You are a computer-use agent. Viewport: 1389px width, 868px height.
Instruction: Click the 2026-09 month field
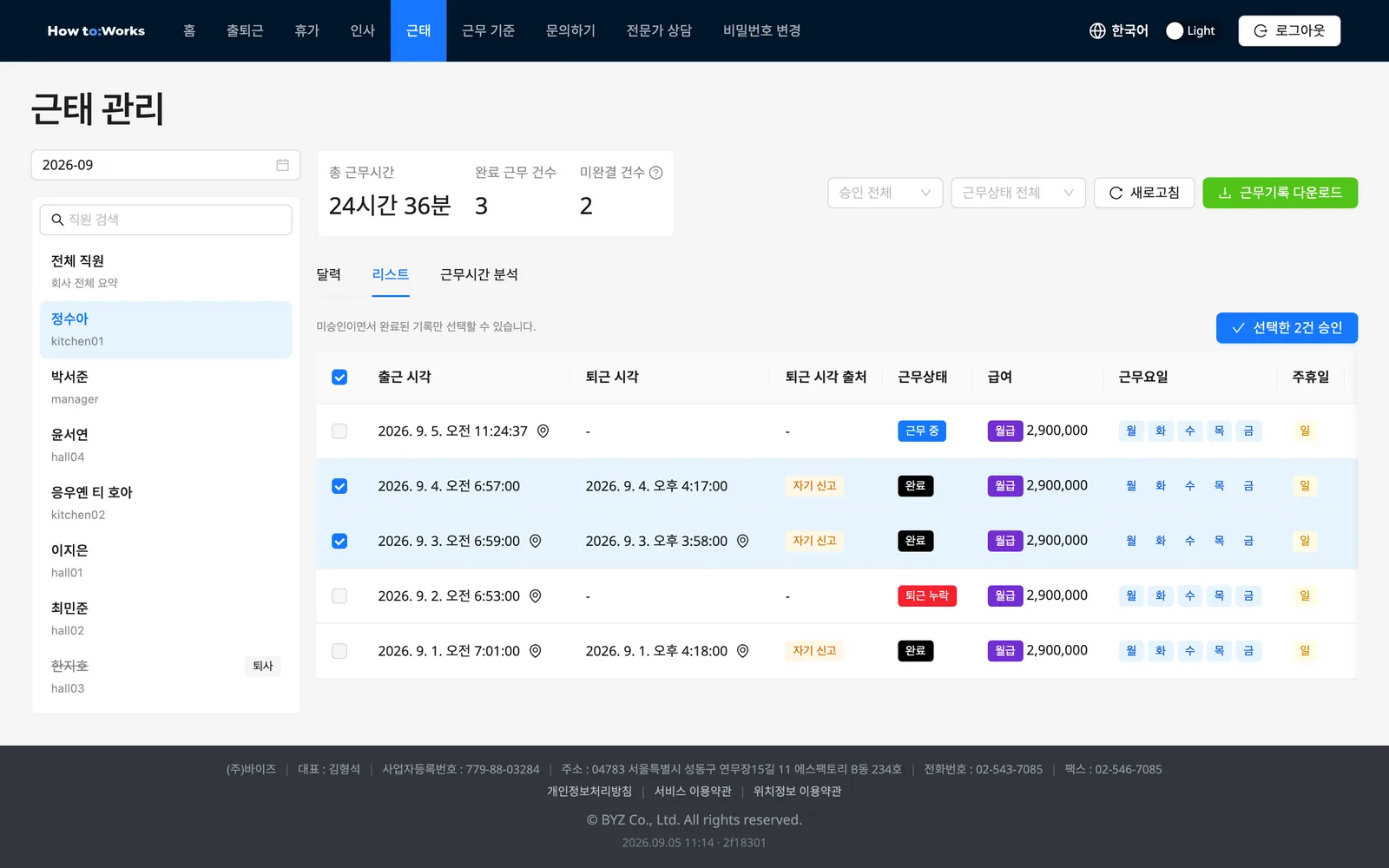point(166,165)
